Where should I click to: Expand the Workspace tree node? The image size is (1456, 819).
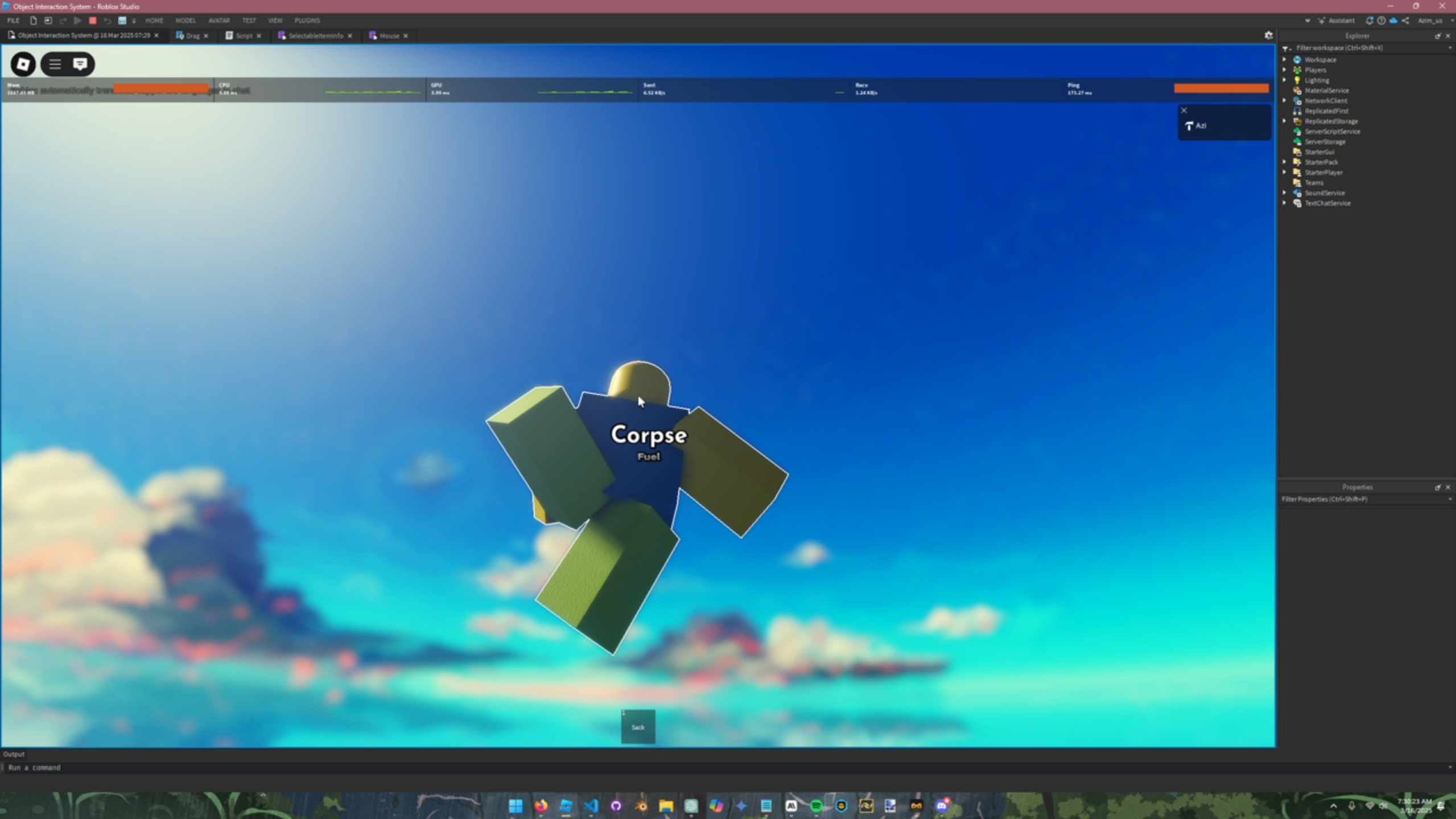(1284, 59)
